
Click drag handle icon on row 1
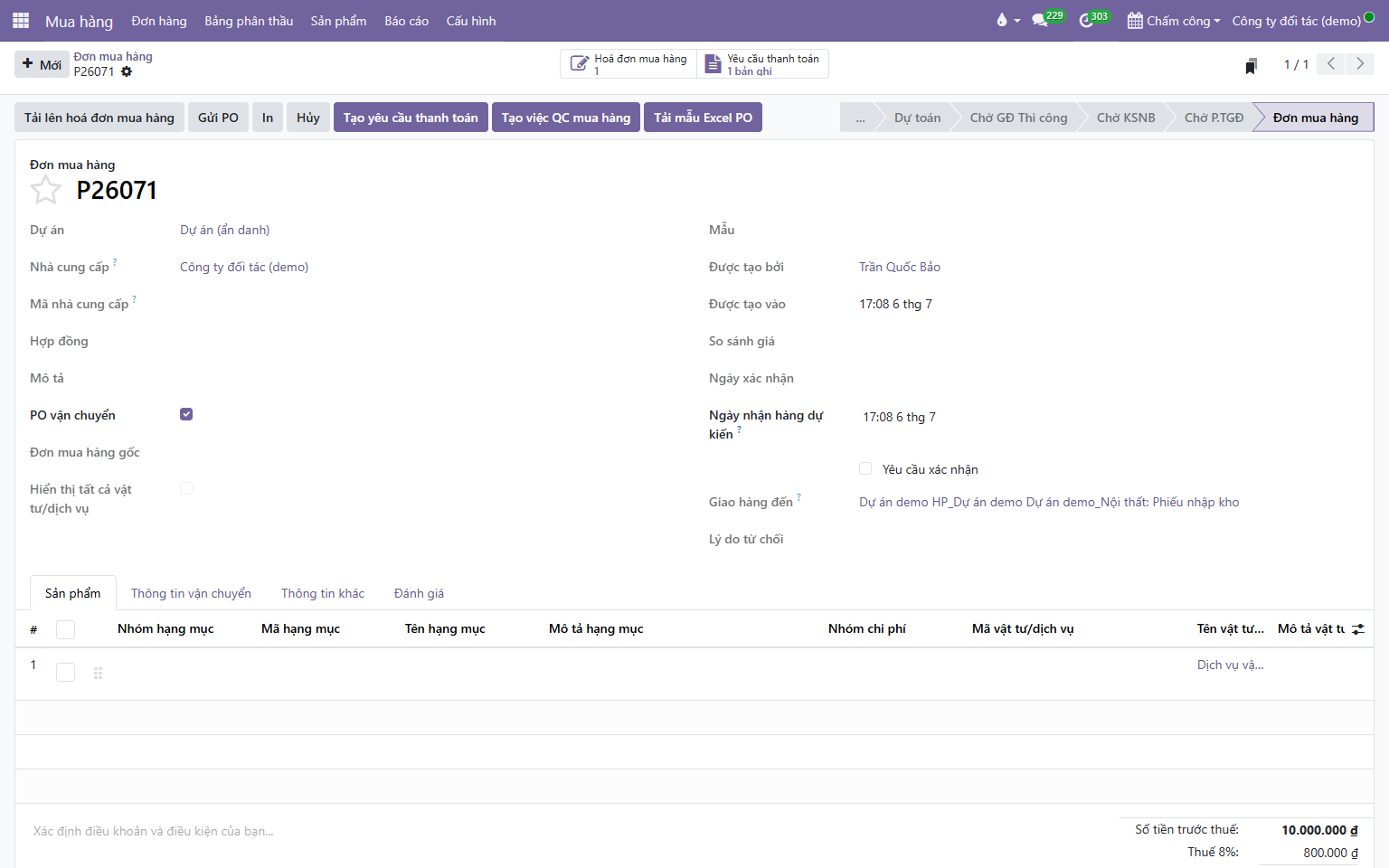pos(98,673)
